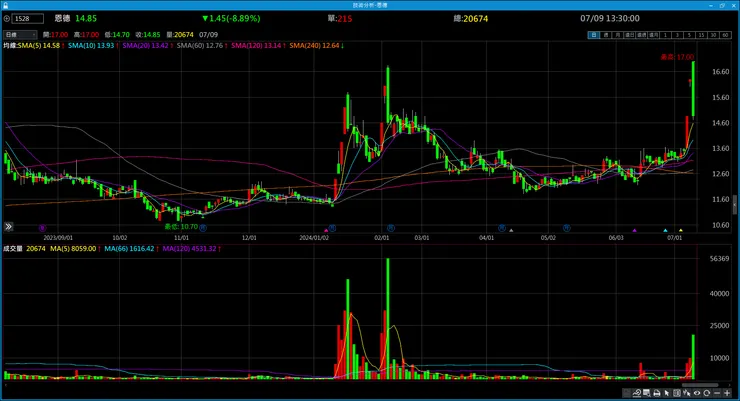Viewport: 740px width, 401px height.
Task: Click the blue circle event marker after 11/01
Action: click(x=203, y=228)
